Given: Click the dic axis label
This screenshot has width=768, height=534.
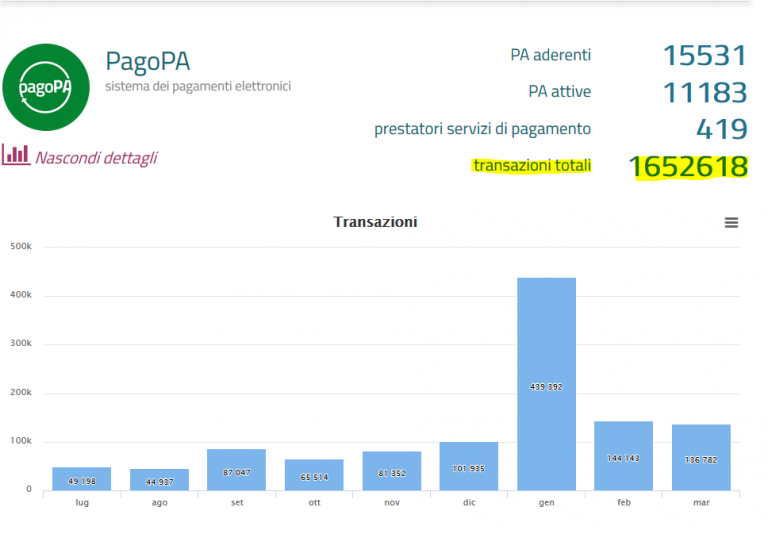Looking at the screenshot, I should (x=469, y=503).
